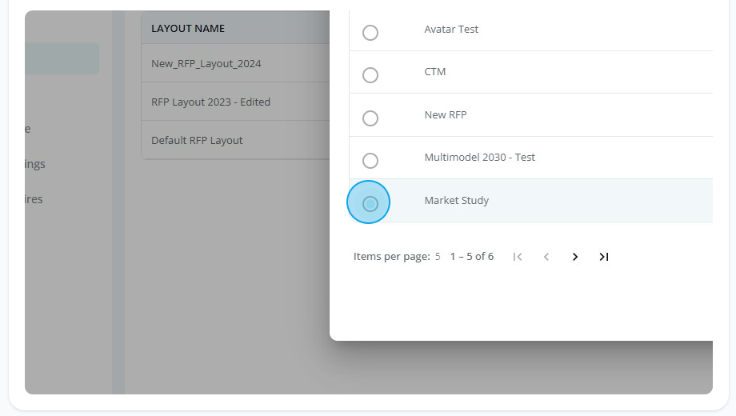The height and width of the screenshot is (416, 736).
Task: Go to the next page of items
Action: pos(575,257)
